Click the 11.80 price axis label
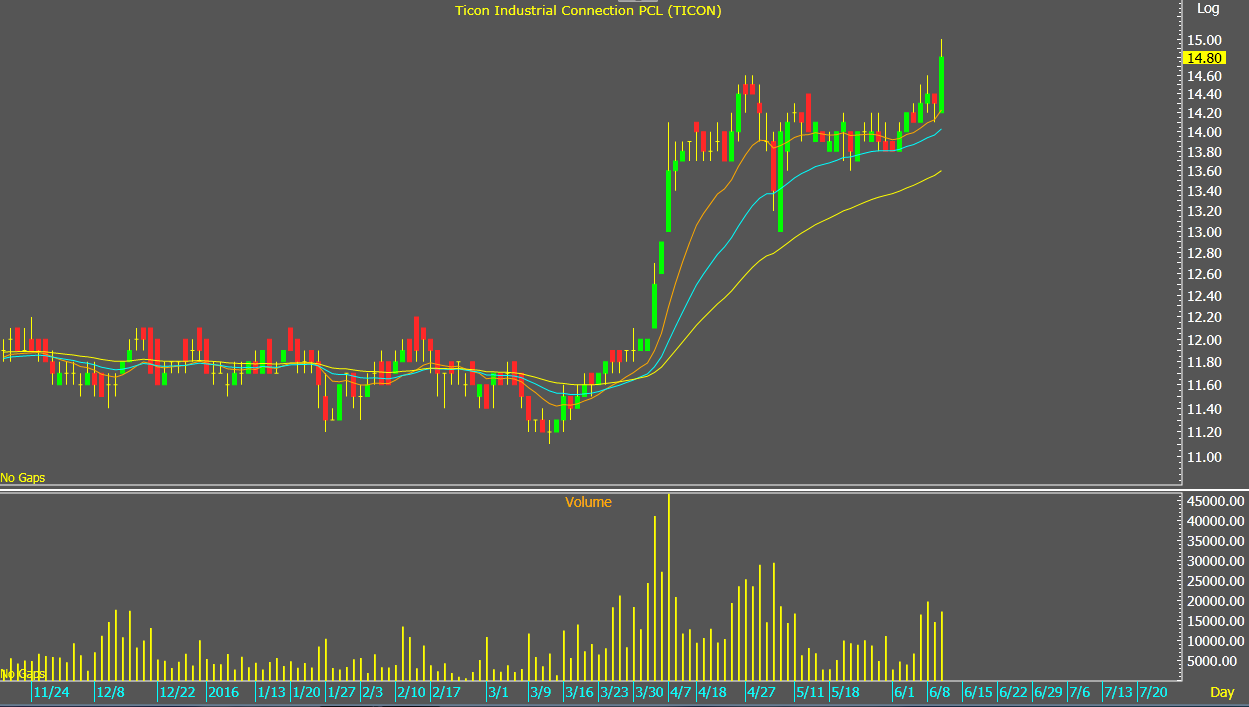This screenshot has height=707, width=1249. tap(1203, 362)
